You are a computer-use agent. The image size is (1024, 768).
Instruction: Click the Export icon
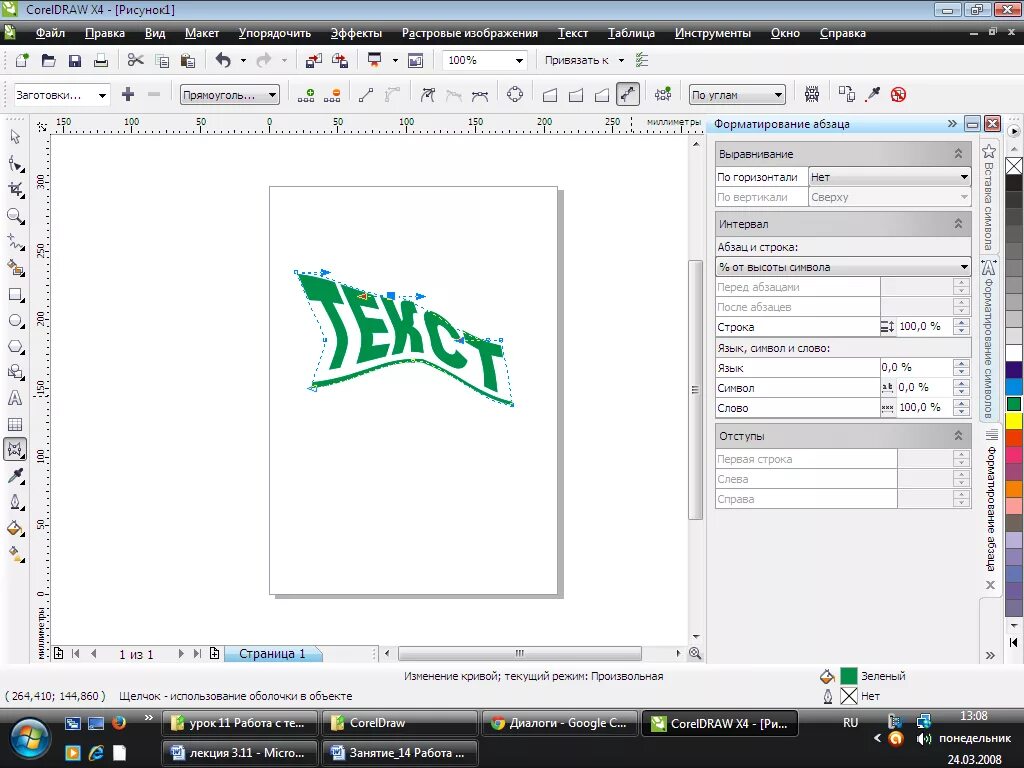click(x=340, y=60)
